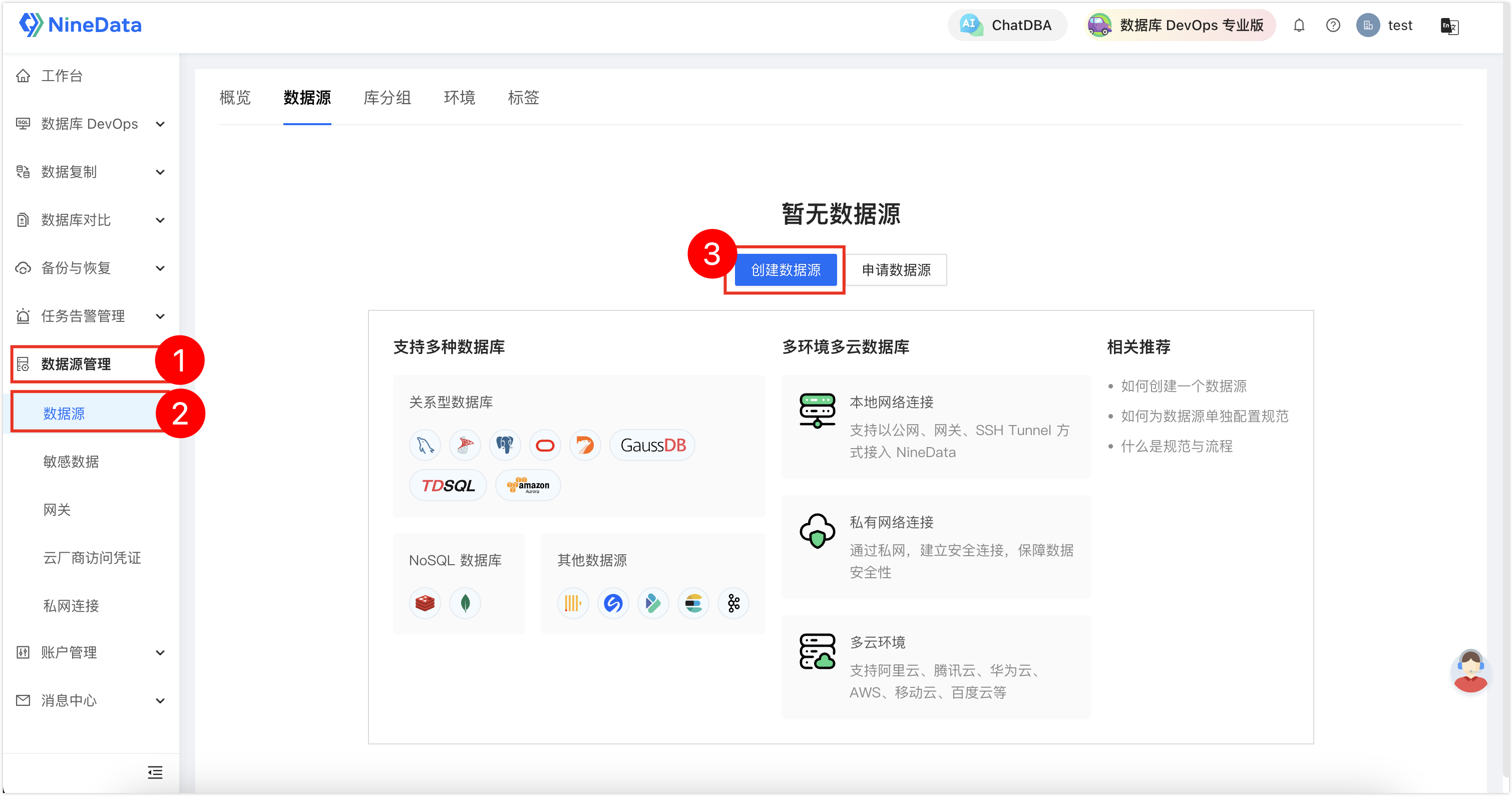This screenshot has width=1512, height=796.
Task: Open the ChatDBA assistant
Action: pyautogui.click(x=1007, y=25)
